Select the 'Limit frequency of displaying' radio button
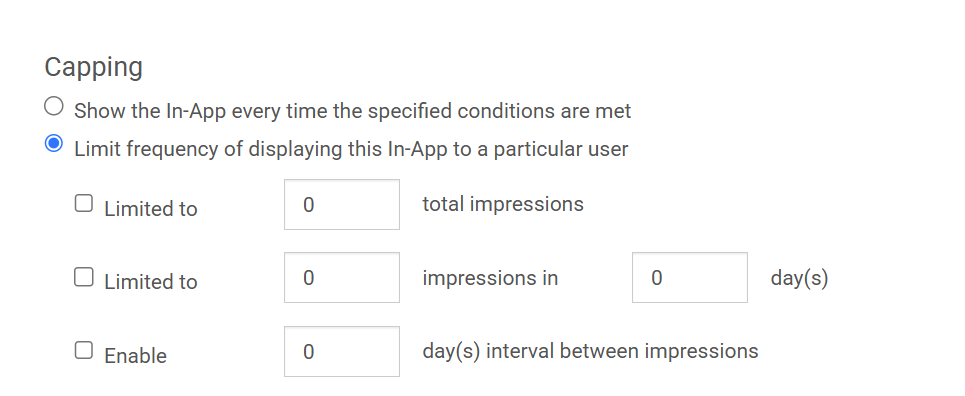 click(54, 143)
